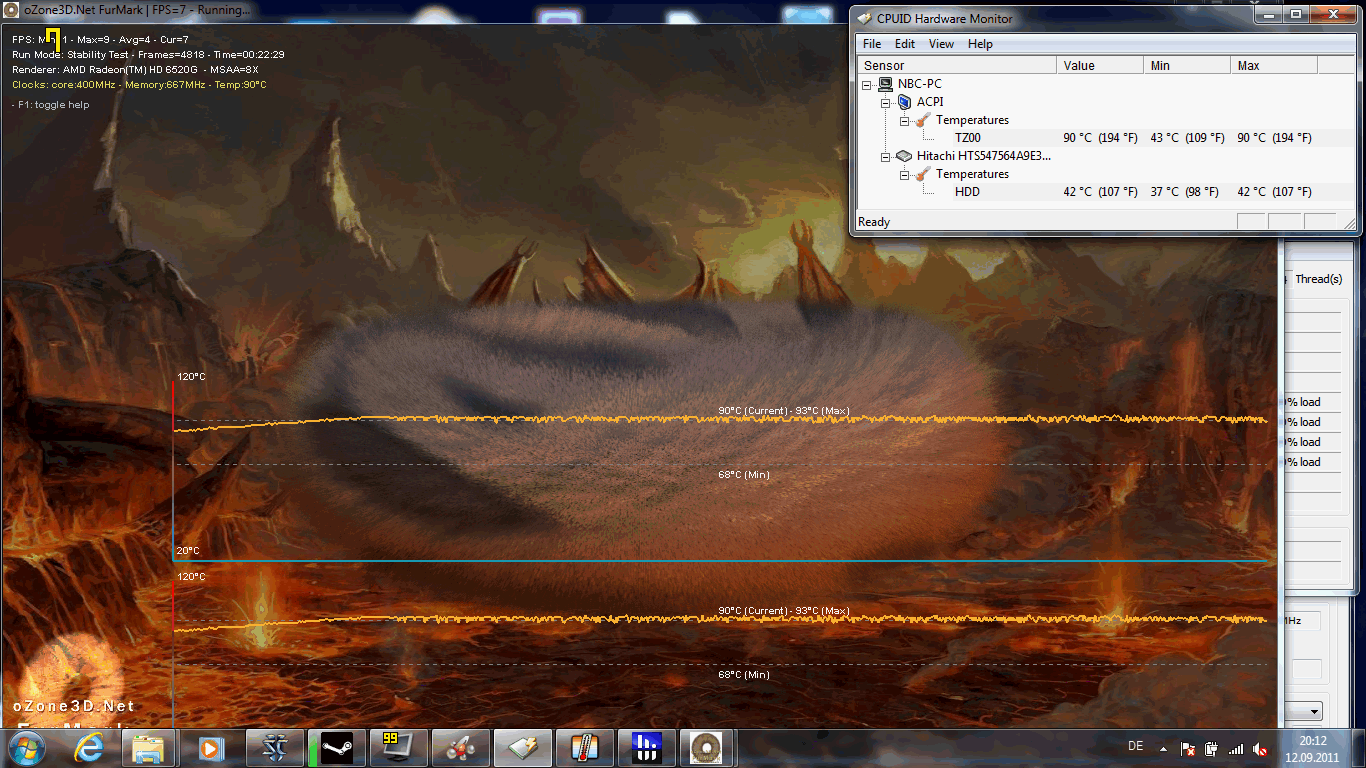Open the wireless network signal tray icon
Screen dimensions: 1366x768
pos(1236,748)
